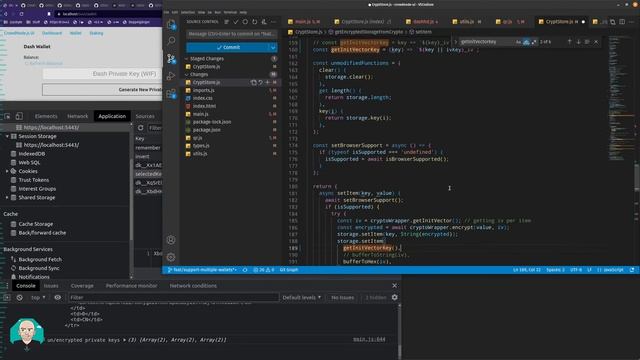The height and width of the screenshot is (360, 640).
Task: Open Git Graph from status bar
Action: pyautogui.click(x=289, y=270)
